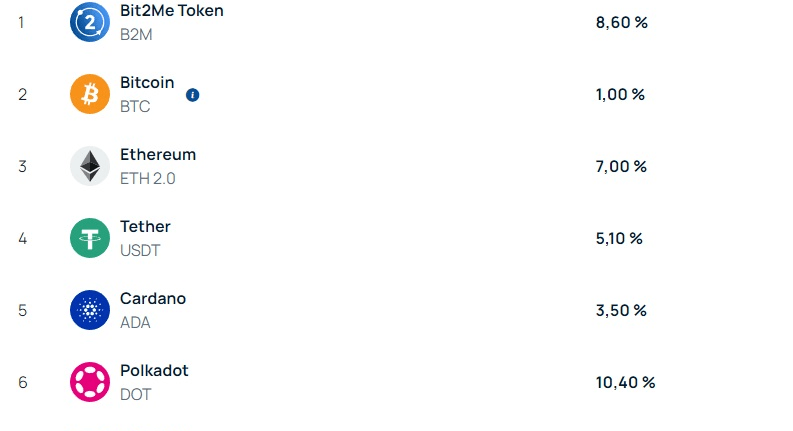Click the pink Polkadot logo icon
The width and height of the screenshot is (793, 431).
point(90,382)
